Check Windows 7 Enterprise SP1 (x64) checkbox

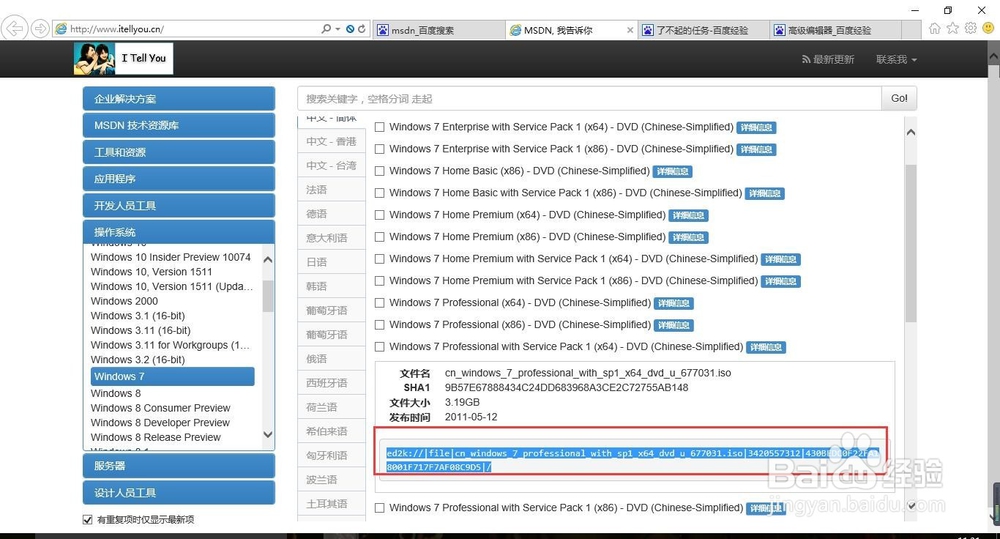pos(379,127)
